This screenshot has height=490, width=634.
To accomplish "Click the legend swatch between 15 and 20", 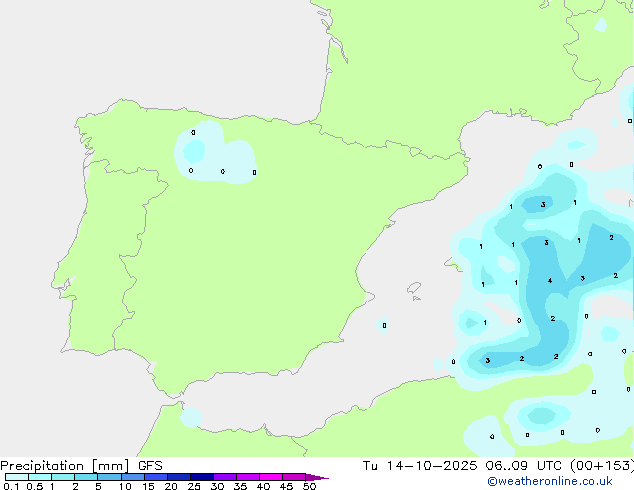I will (156, 477).
